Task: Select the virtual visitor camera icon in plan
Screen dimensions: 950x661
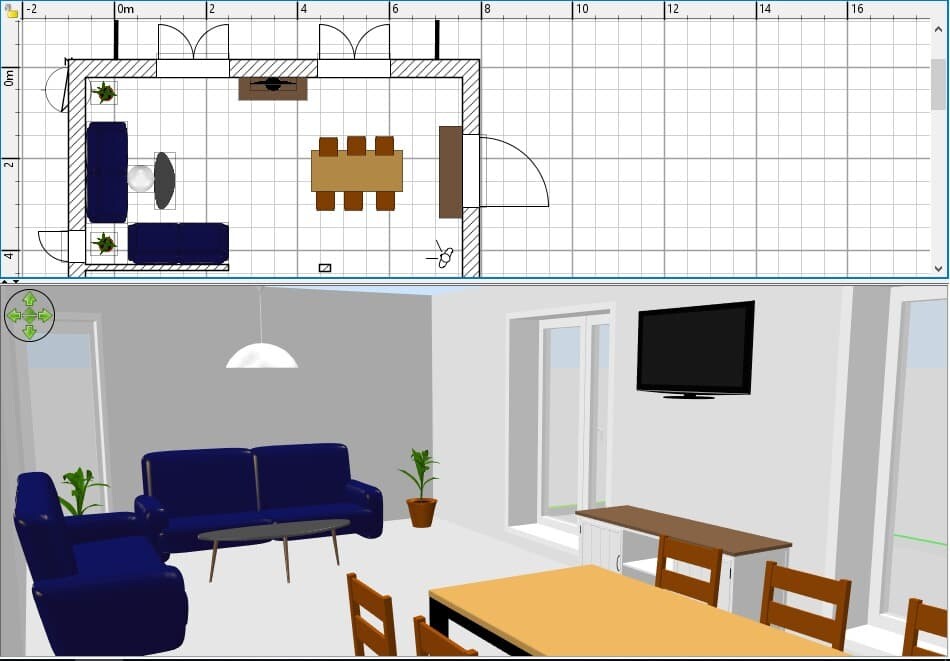Action: 444,256
